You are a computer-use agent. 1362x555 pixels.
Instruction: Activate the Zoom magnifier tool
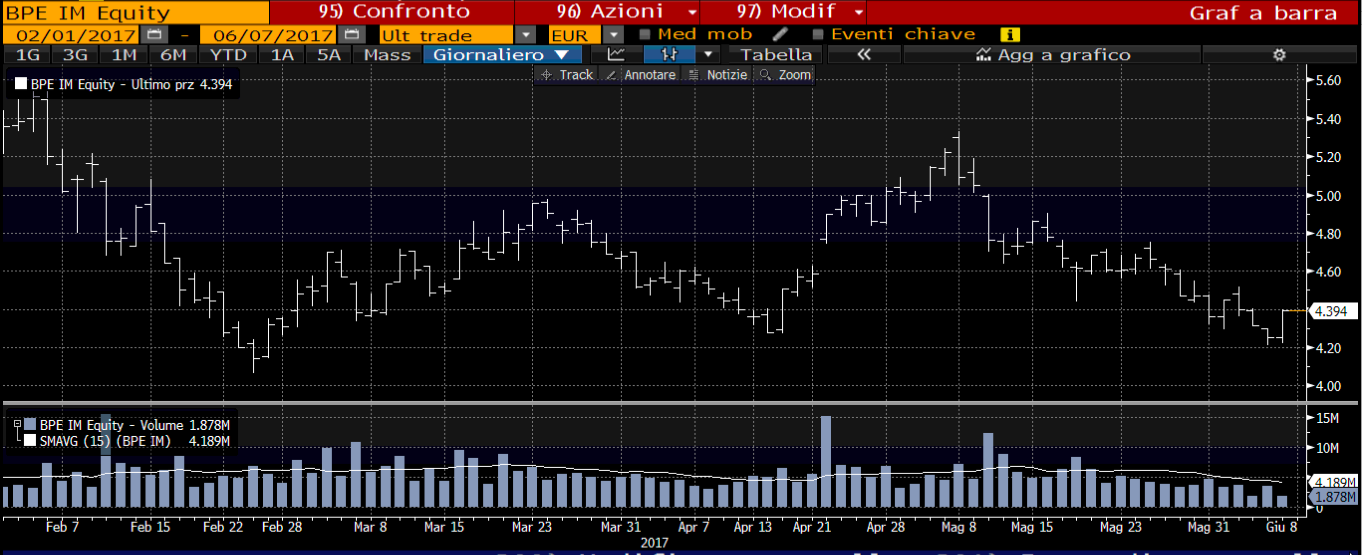pyautogui.click(x=786, y=75)
